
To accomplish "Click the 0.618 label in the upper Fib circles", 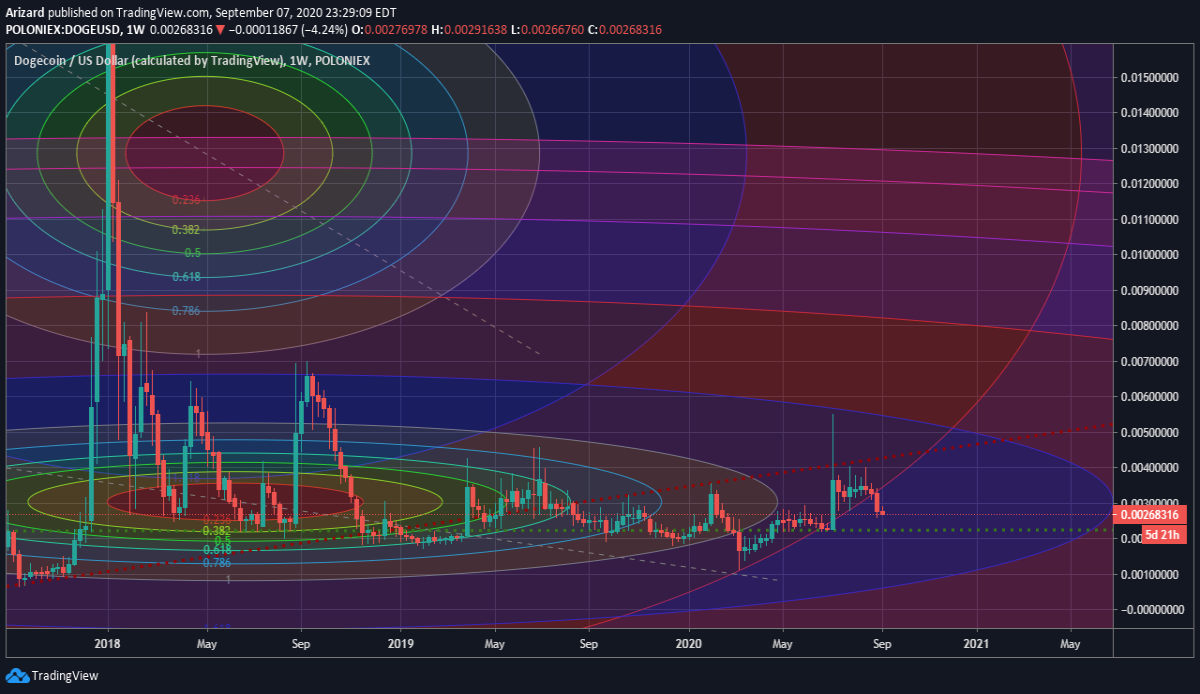I will click(186, 277).
